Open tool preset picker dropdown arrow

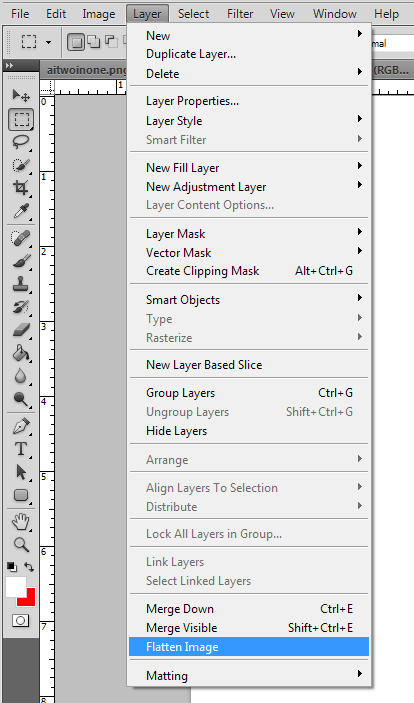click(x=48, y=43)
